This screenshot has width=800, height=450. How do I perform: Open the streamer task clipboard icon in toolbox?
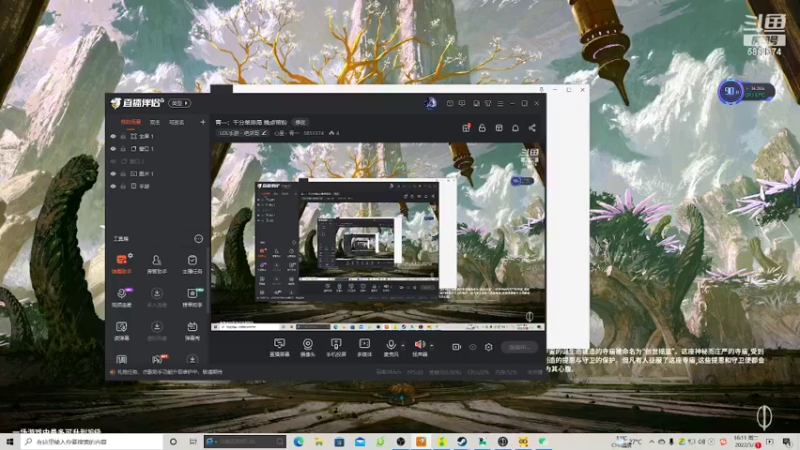point(192,264)
